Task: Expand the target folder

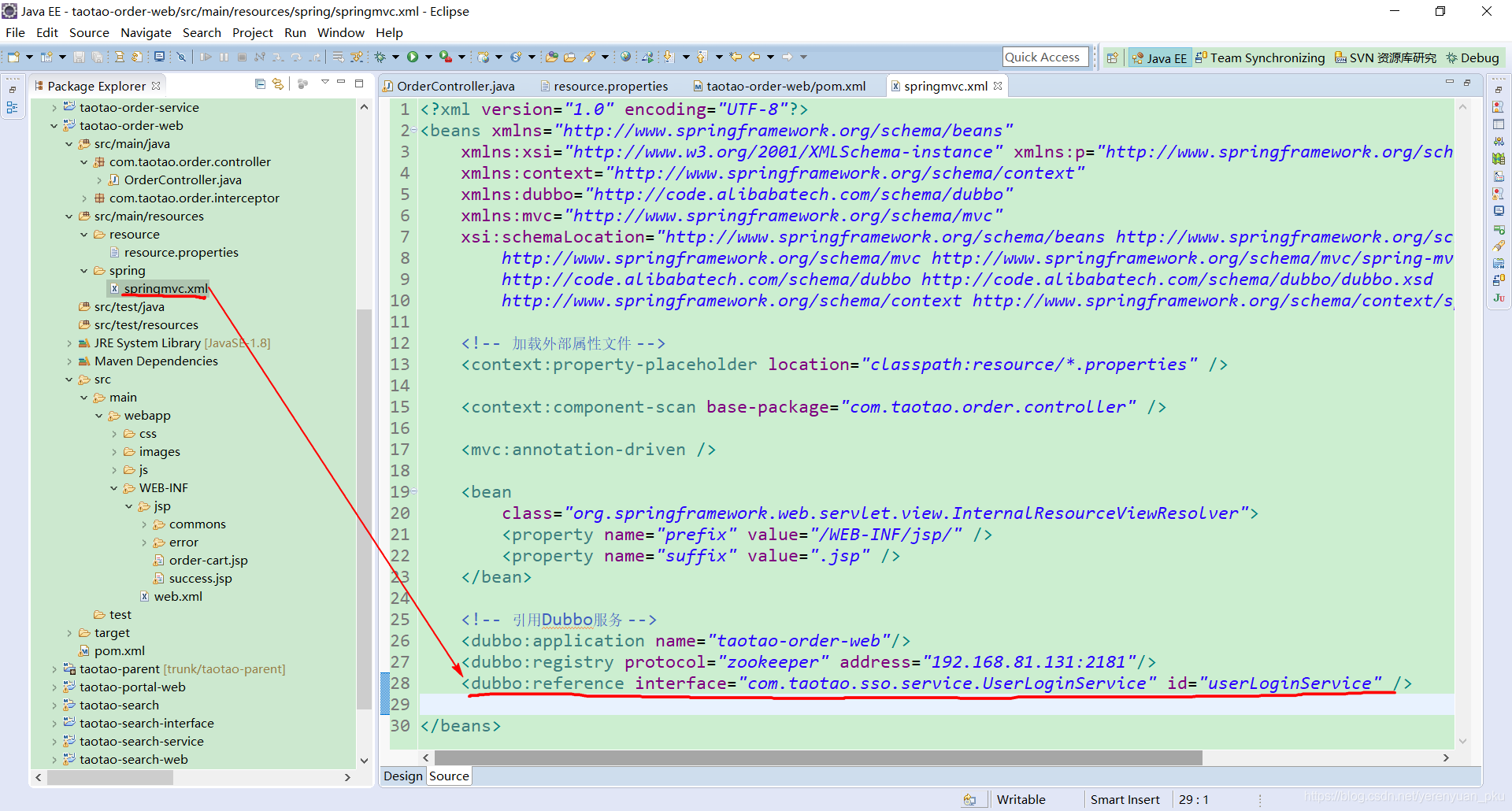Action: 69,632
